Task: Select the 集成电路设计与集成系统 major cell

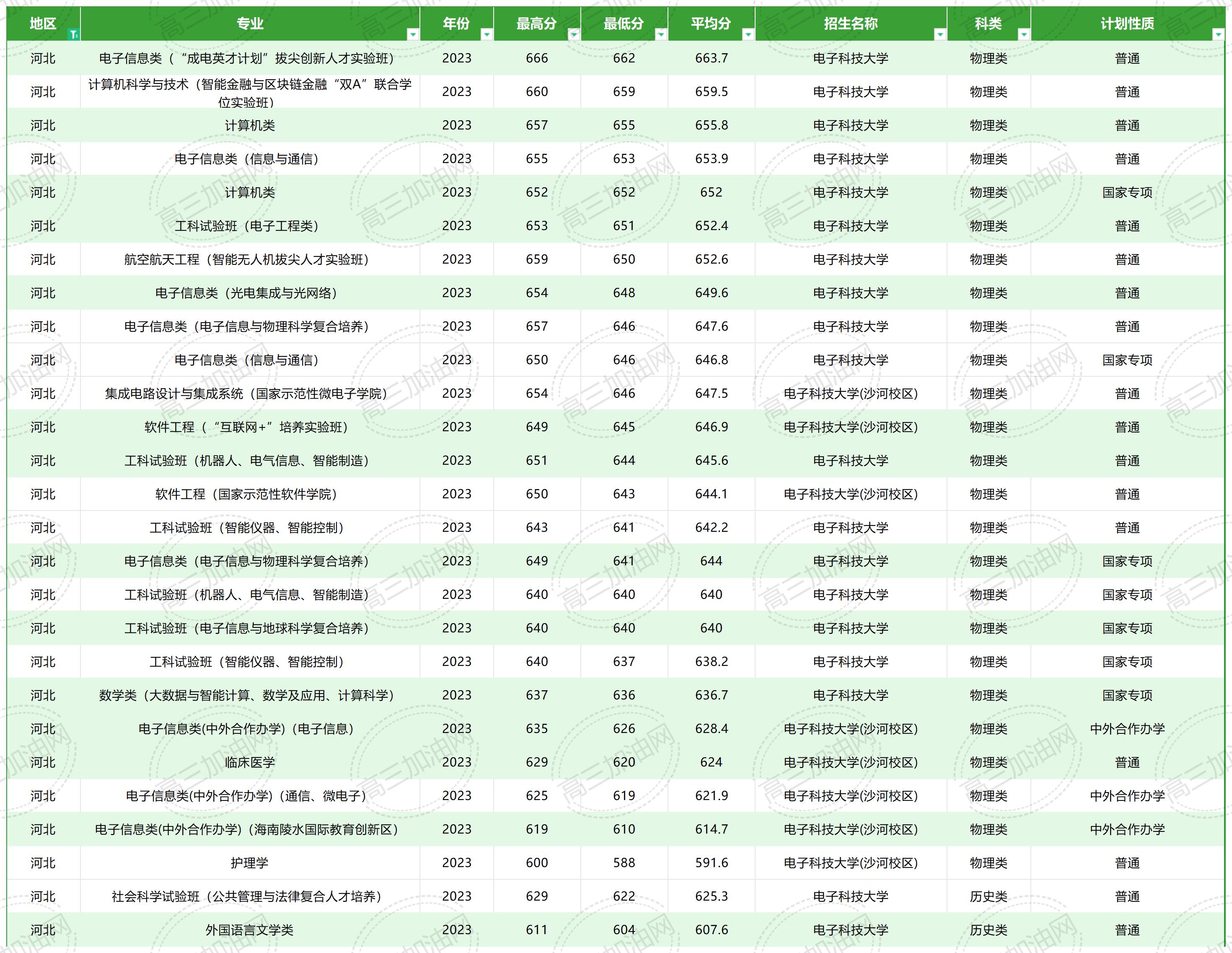Action: click(250, 393)
